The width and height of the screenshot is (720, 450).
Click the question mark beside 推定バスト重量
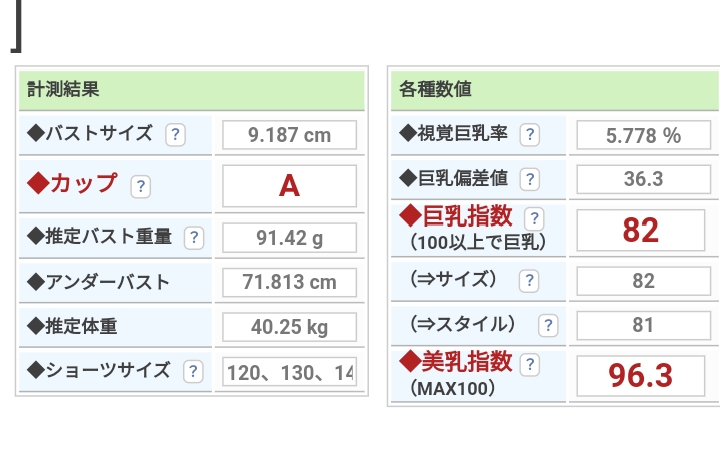[194, 237]
